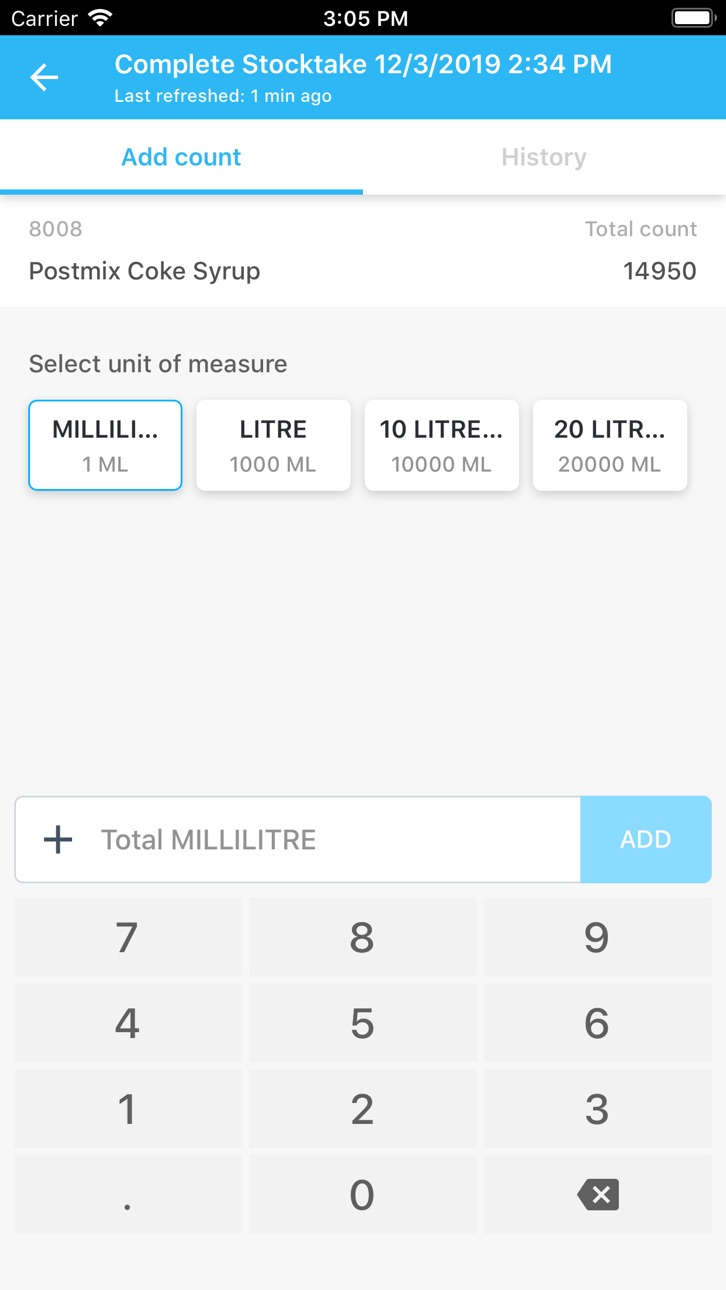Select MILLILITRE 1 ML unit
726x1290 pixels.
105,445
